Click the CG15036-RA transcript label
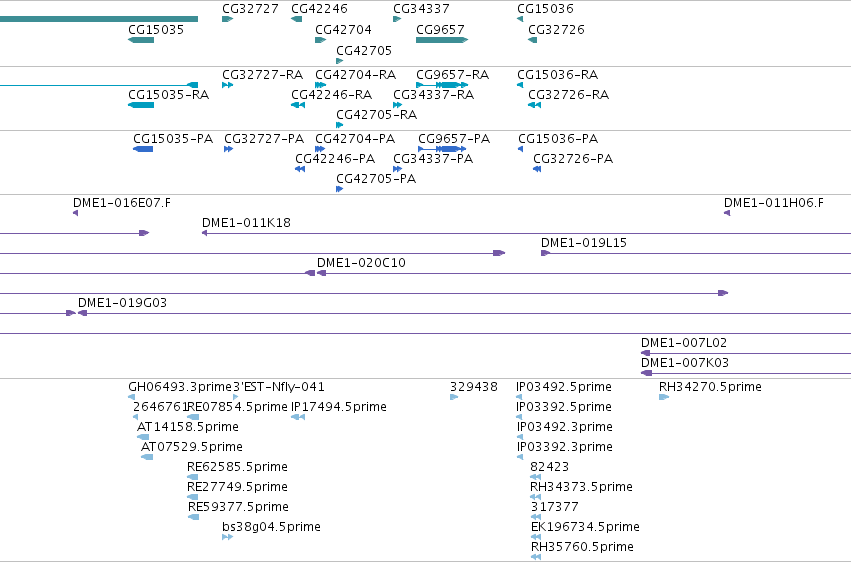The width and height of the screenshot is (851, 562). tap(558, 74)
